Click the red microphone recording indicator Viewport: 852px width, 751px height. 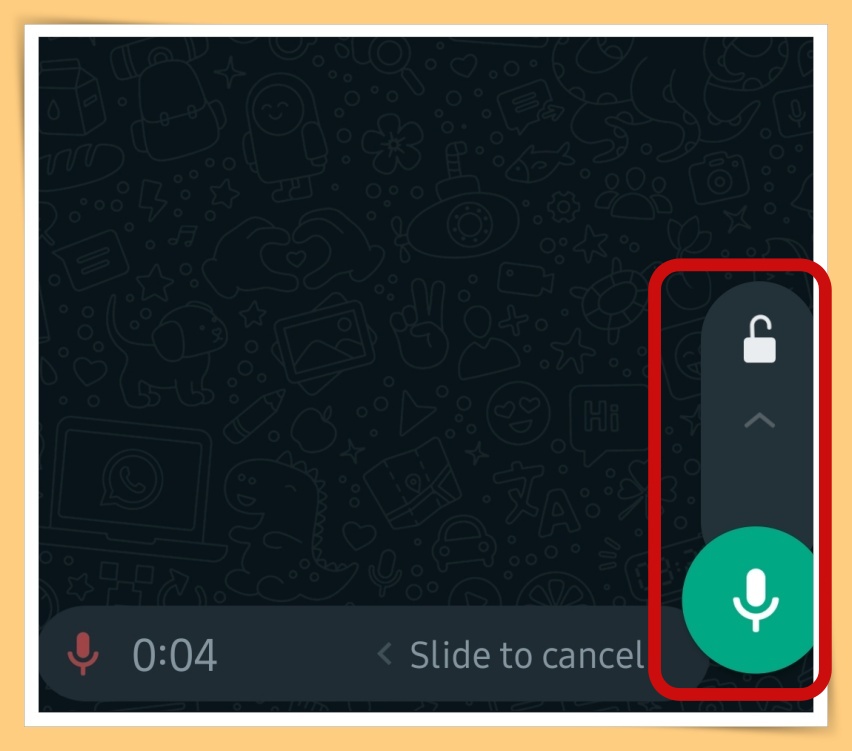coord(83,654)
